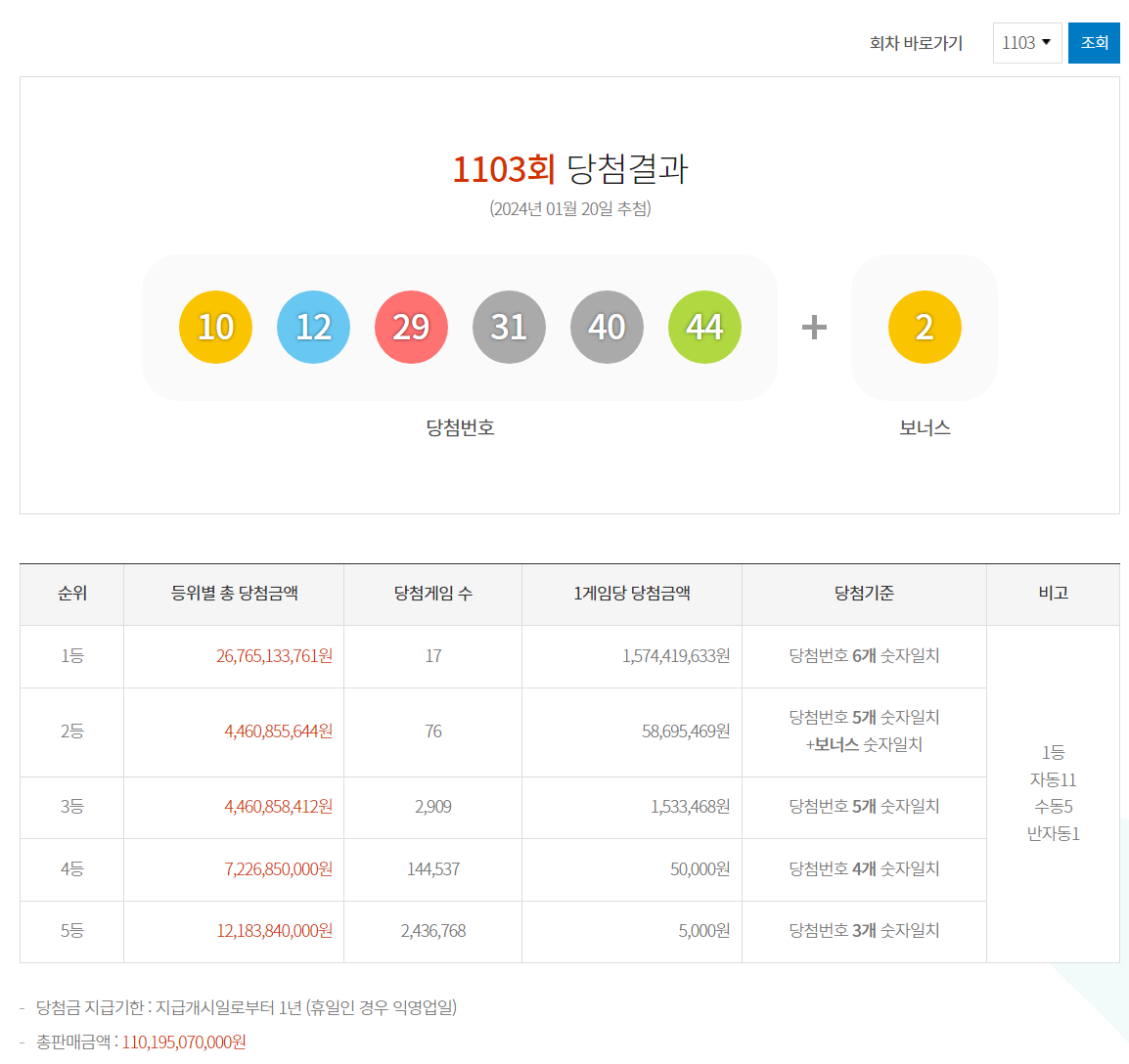Click the 보너스 label
This screenshot has height=1064, width=1129.
pos(925,427)
